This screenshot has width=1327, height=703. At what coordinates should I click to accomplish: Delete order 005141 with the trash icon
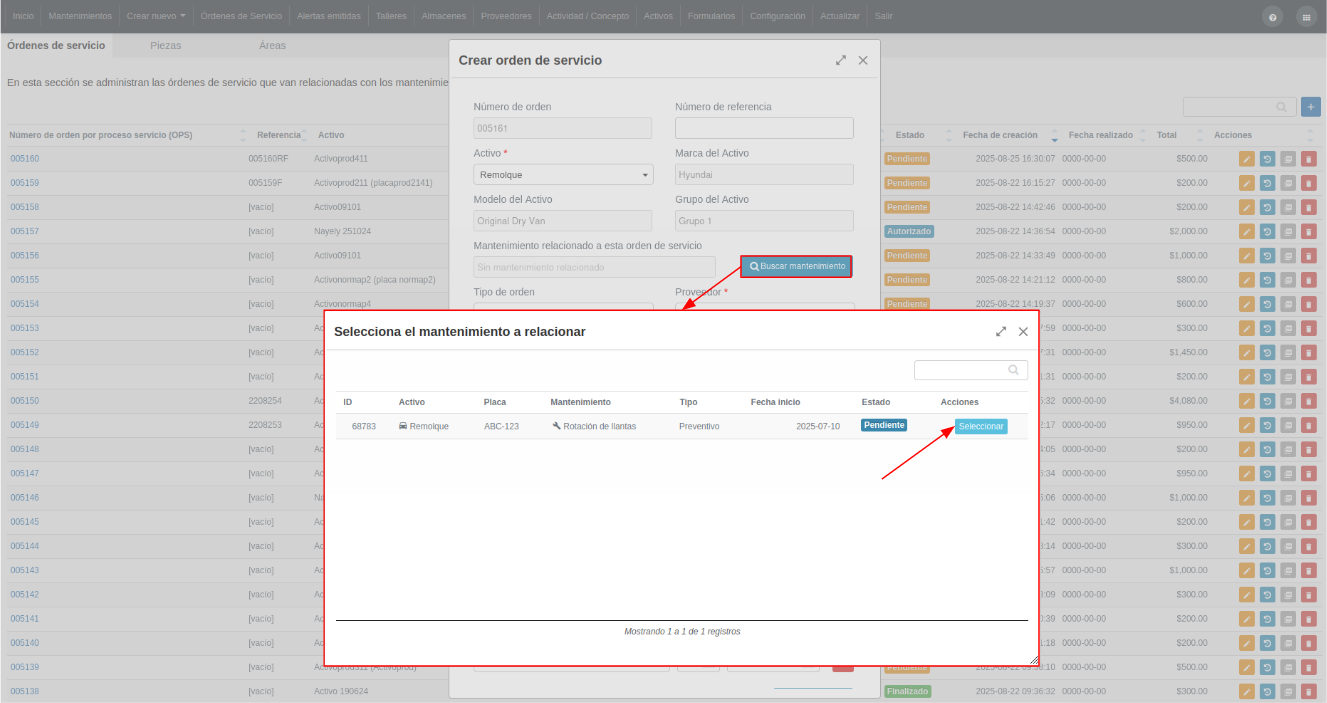click(1309, 618)
